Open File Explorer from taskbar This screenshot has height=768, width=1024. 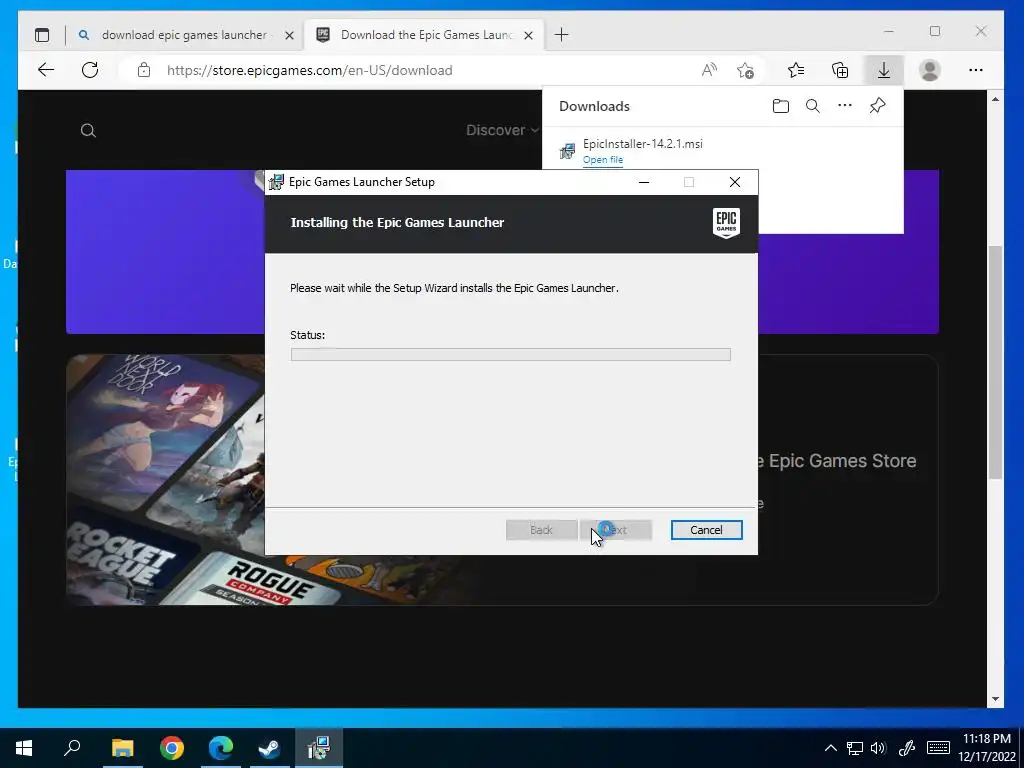coord(122,748)
